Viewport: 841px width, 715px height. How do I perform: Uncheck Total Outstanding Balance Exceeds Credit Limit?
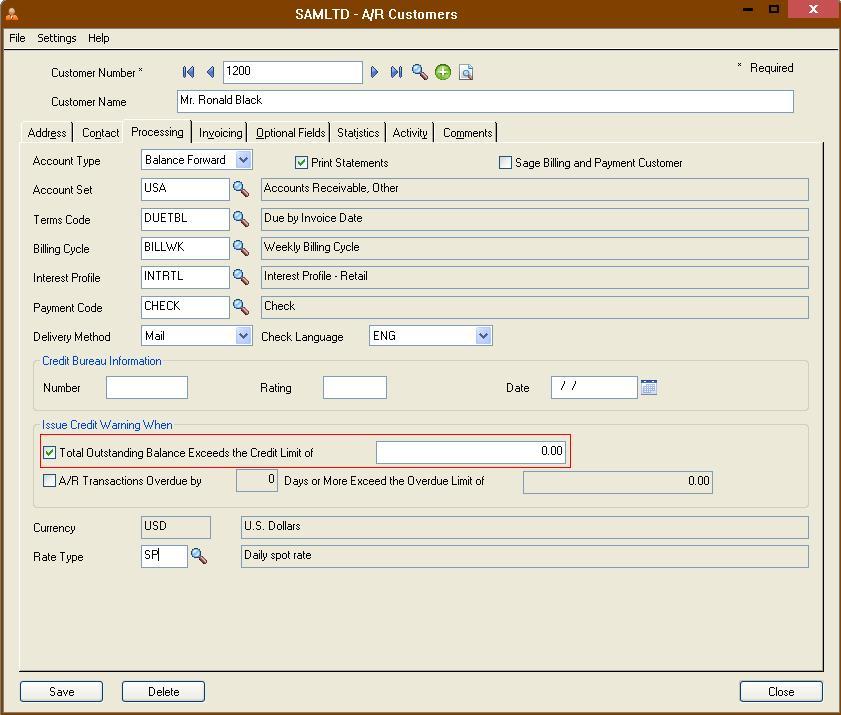pyautogui.click(x=49, y=452)
